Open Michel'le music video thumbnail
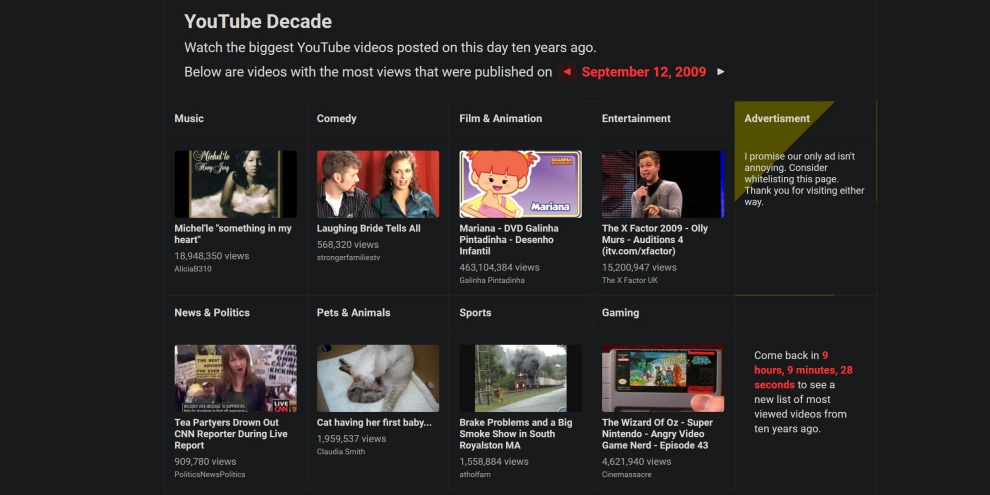The height and width of the screenshot is (495, 990). [x=236, y=184]
